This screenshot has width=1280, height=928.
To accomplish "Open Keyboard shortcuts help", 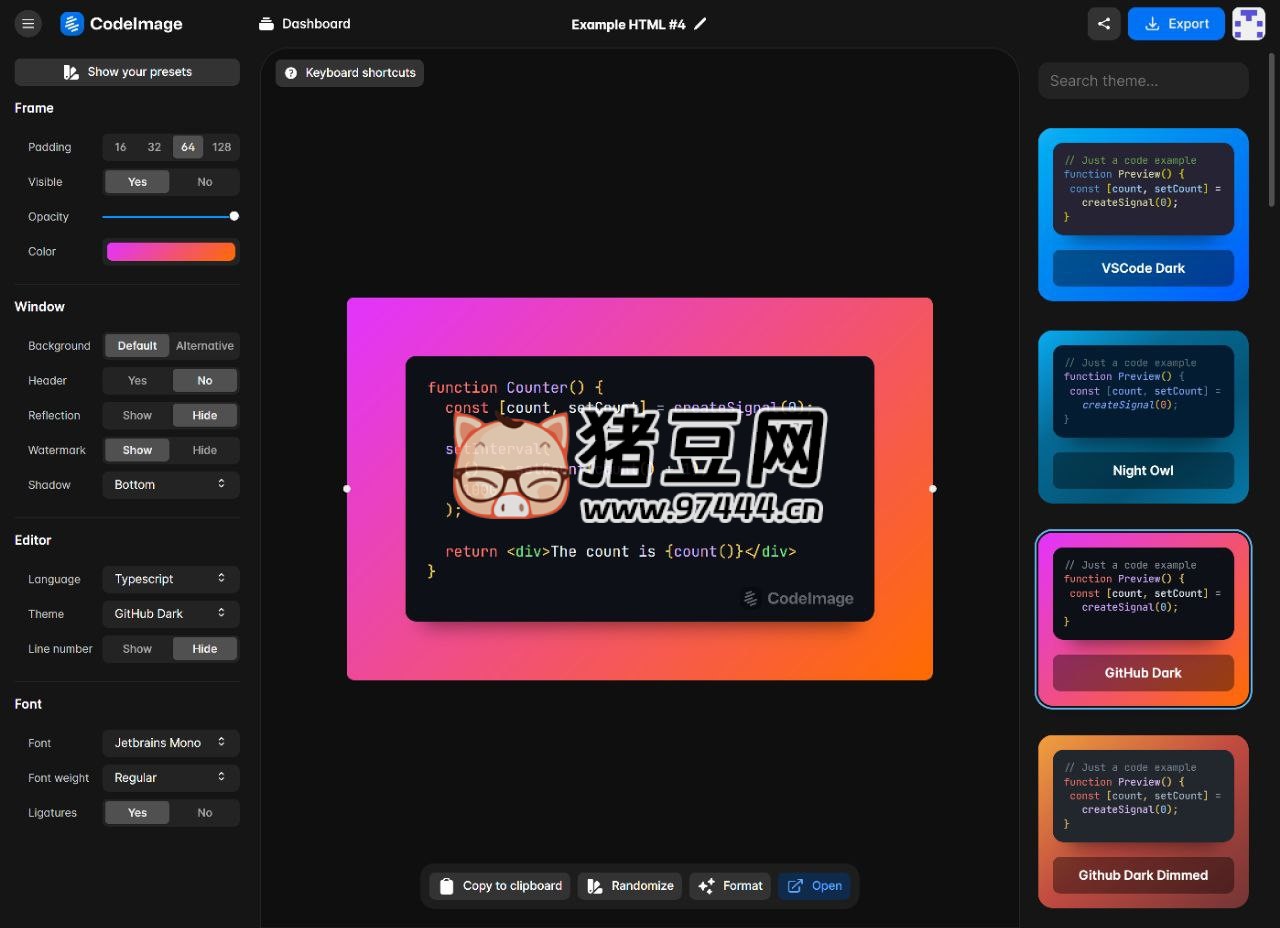I will [349, 72].
